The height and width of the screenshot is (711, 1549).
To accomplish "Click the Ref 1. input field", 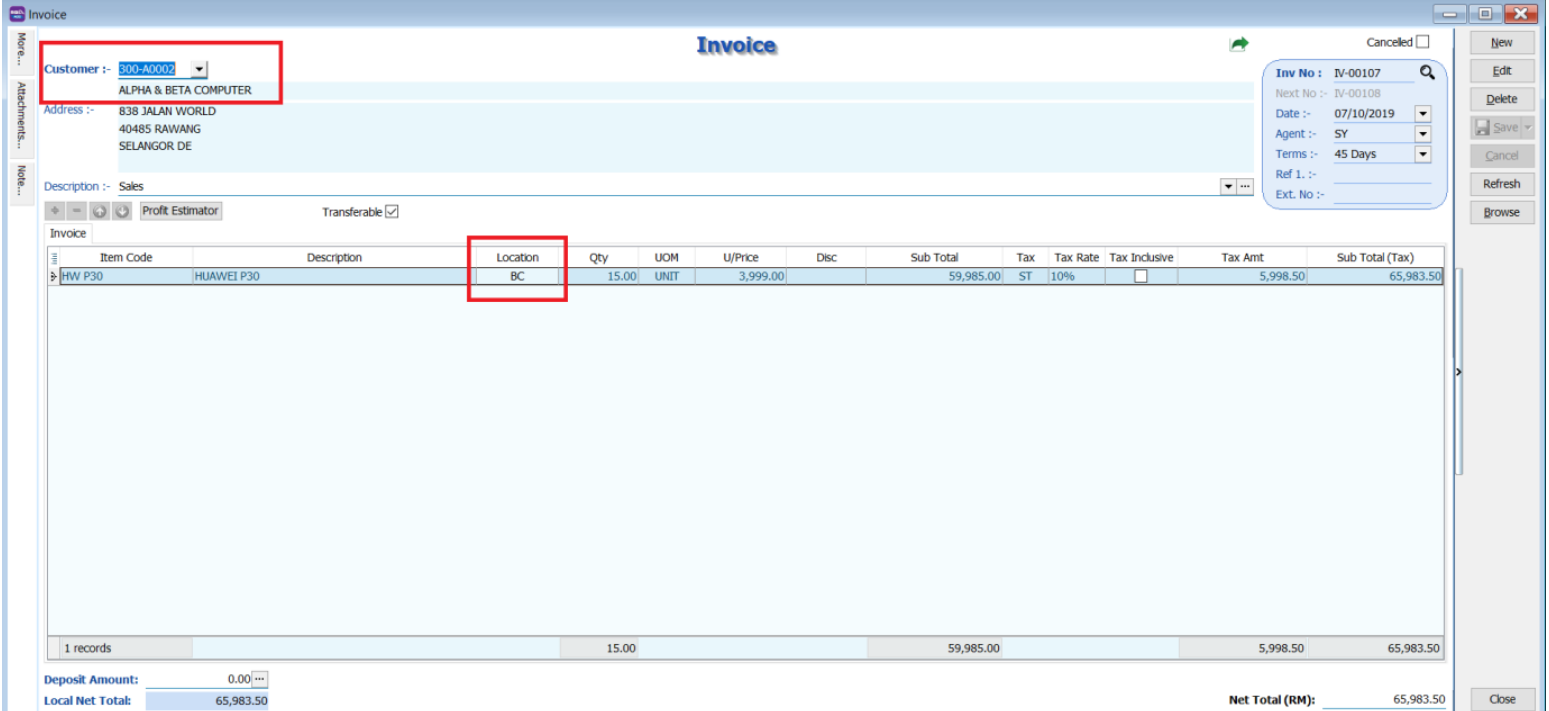I will [x=1381, y=175].
